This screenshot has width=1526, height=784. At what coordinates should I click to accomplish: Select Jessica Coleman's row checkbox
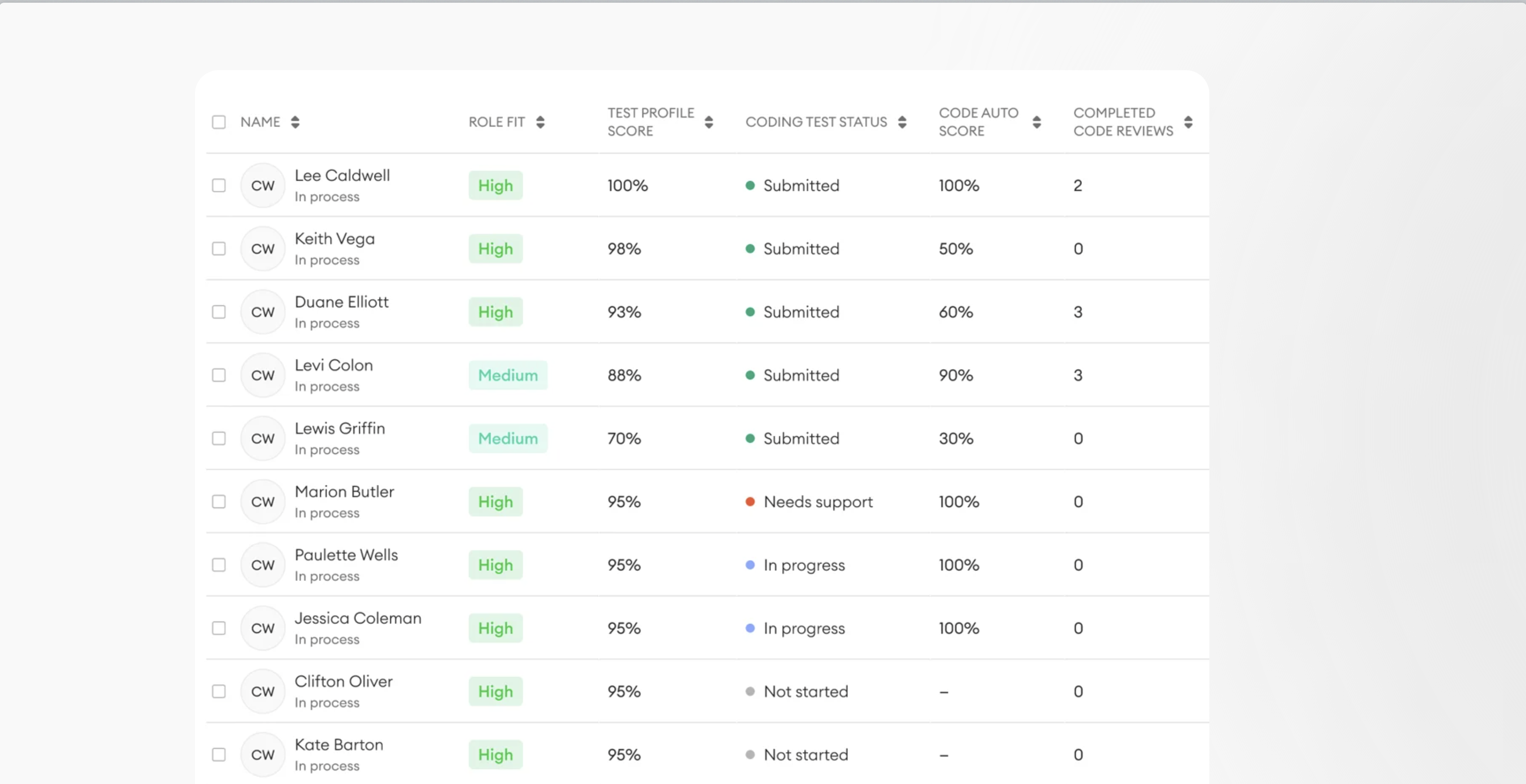[x=219, y=628]
